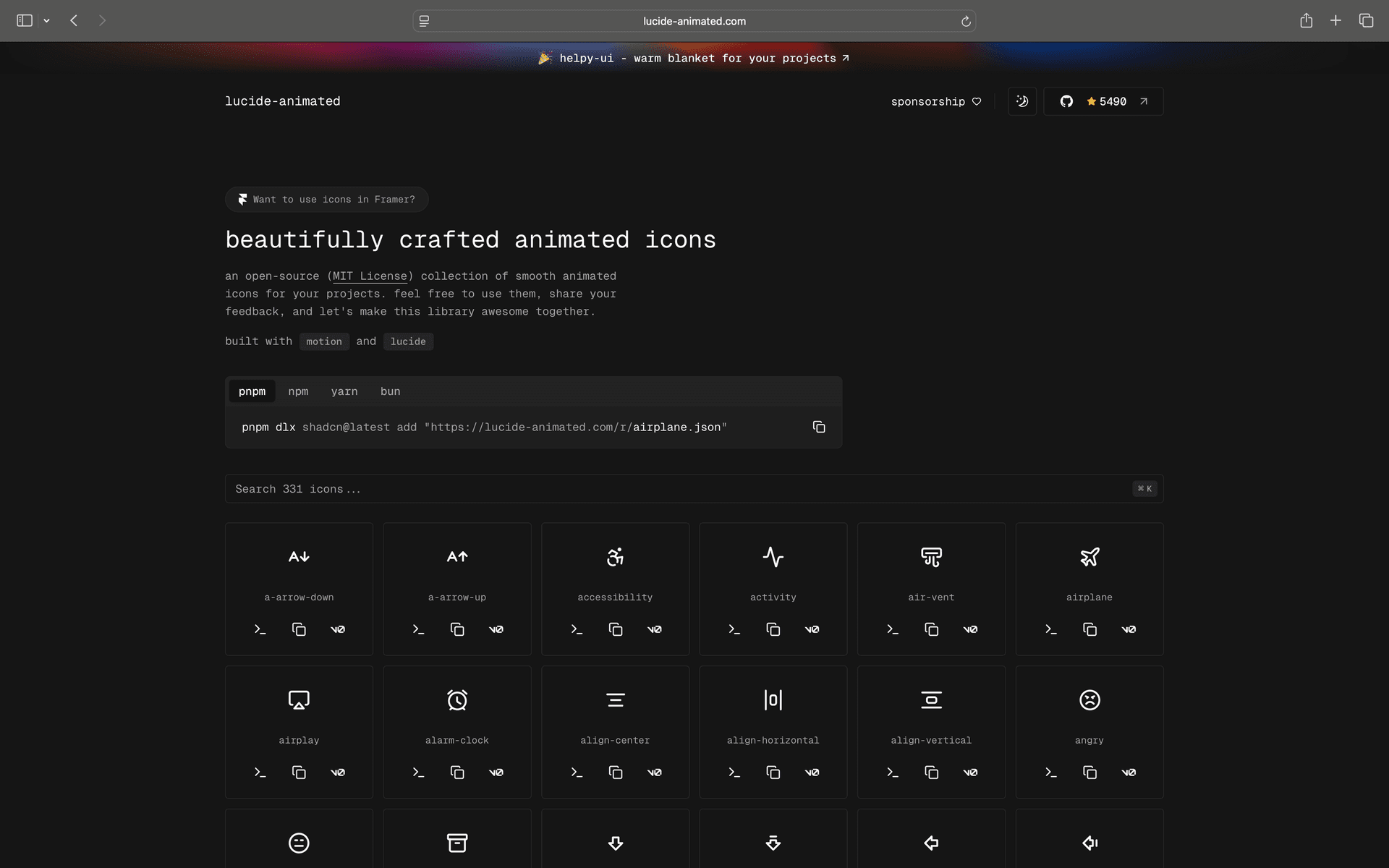
Task: Select the yarn package manager tab
Action: click(344, 391)
